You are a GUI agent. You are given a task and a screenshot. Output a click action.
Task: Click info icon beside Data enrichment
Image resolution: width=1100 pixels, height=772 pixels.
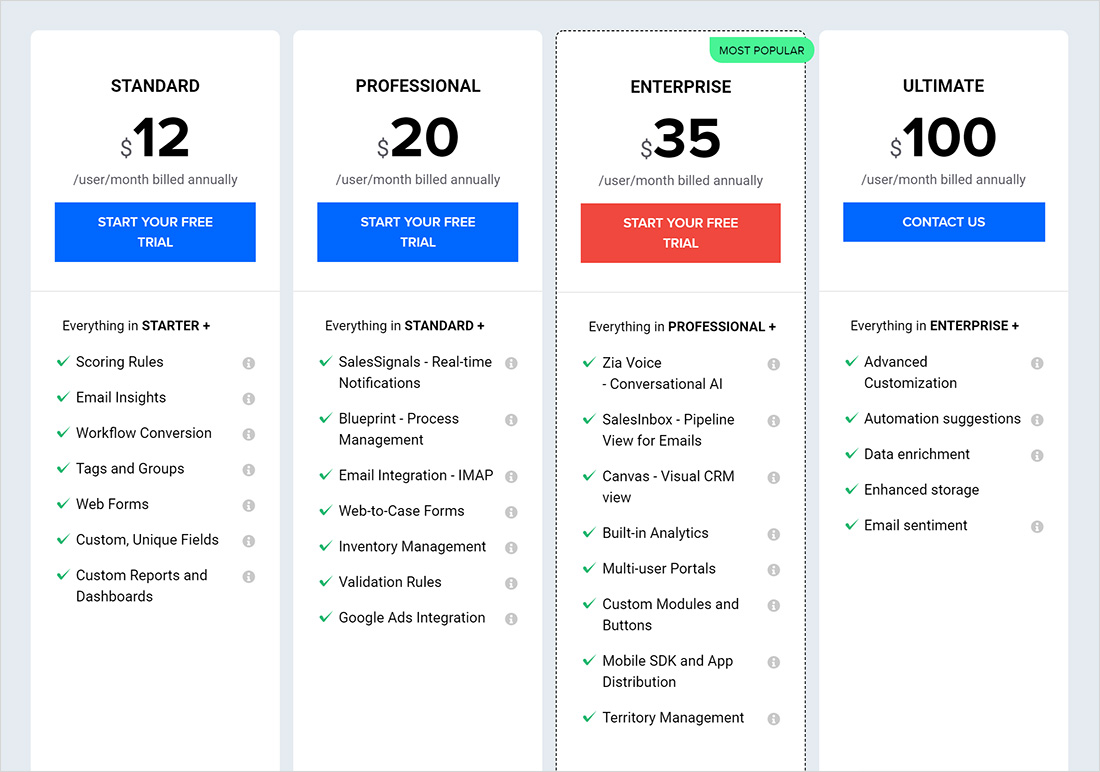tap(1037, 455)
